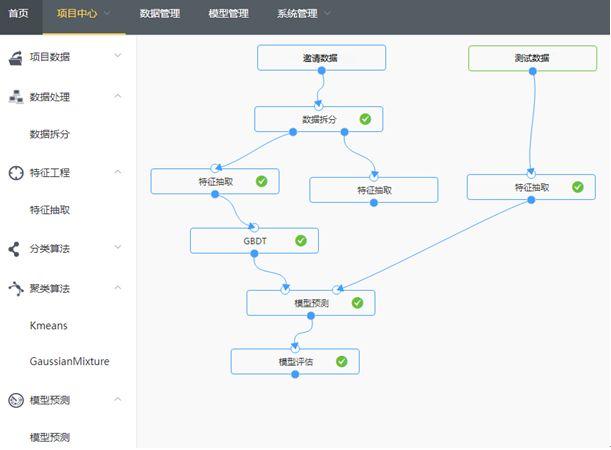
Task: Click output port of GBDT node
Action: point(254,254)
